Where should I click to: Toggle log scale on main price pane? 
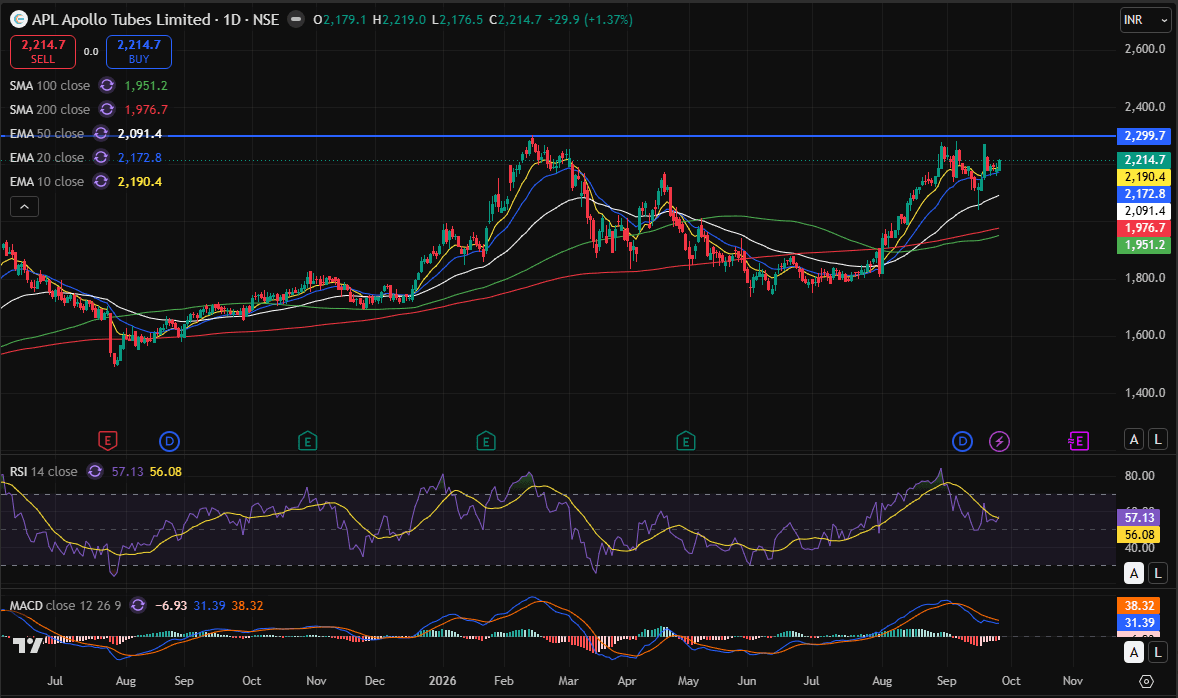(x=1158, y=440)
